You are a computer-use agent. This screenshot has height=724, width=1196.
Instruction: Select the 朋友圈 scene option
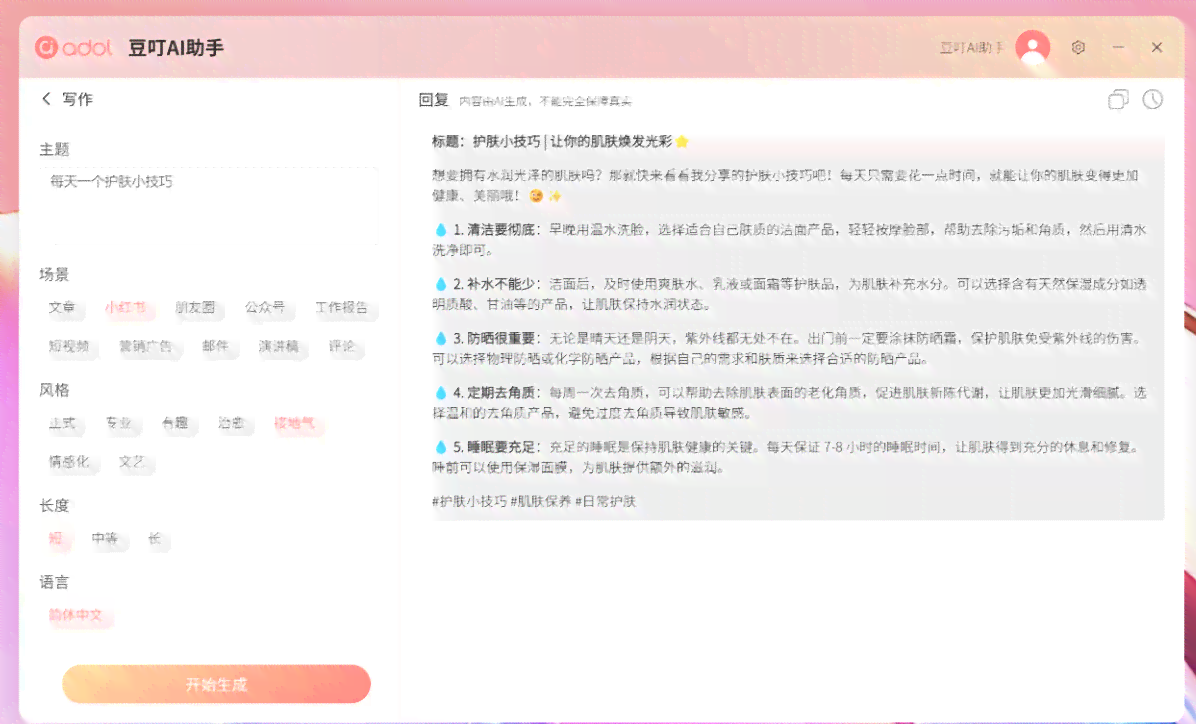[195, 307]
